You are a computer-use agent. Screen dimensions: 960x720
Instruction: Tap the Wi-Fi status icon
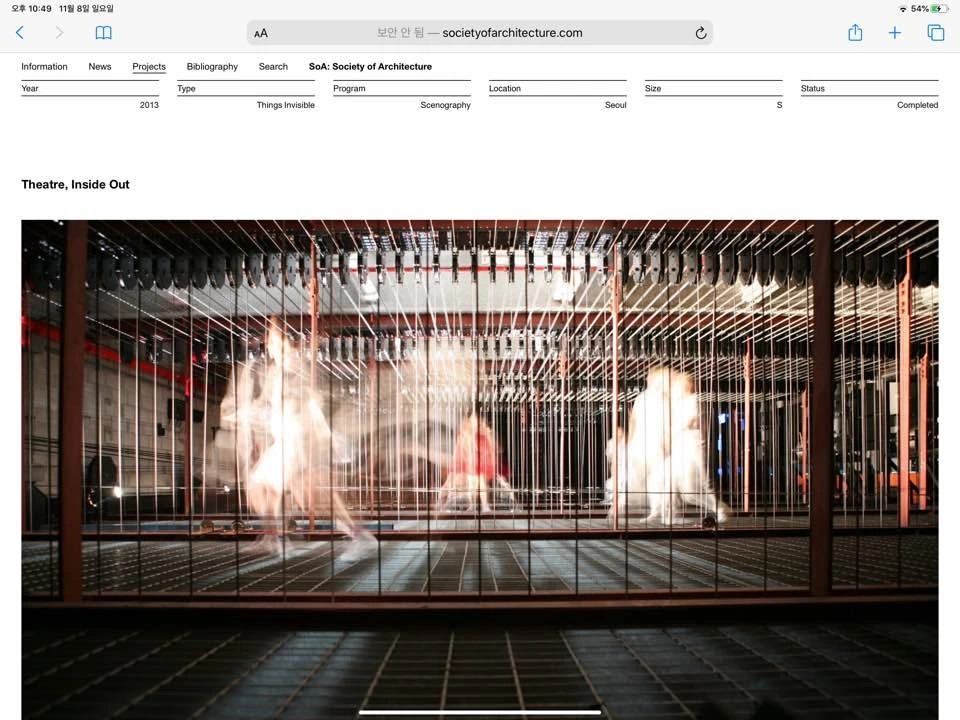coord(903,9)
